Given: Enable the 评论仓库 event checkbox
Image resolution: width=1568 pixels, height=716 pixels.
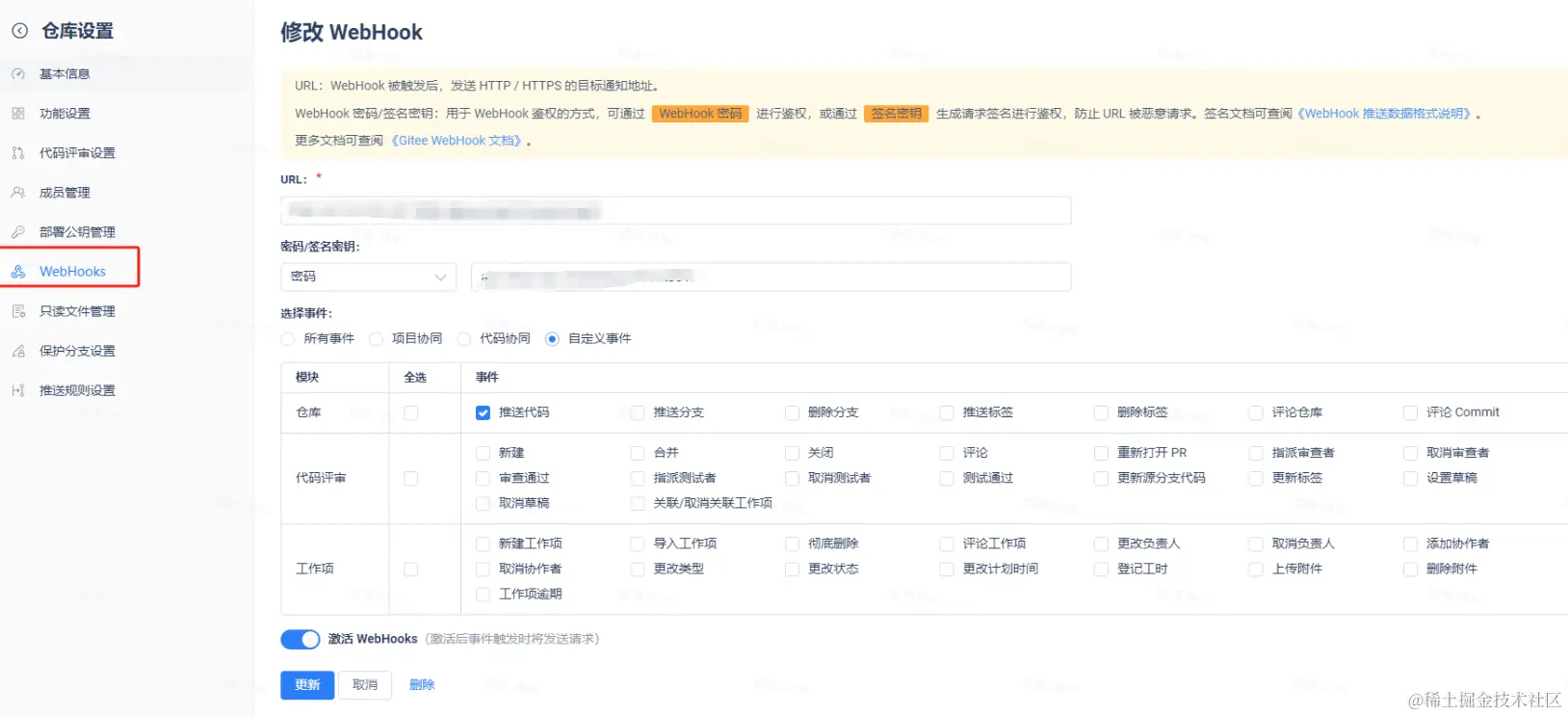Looking at the screenshot, I should [1256, 412].
